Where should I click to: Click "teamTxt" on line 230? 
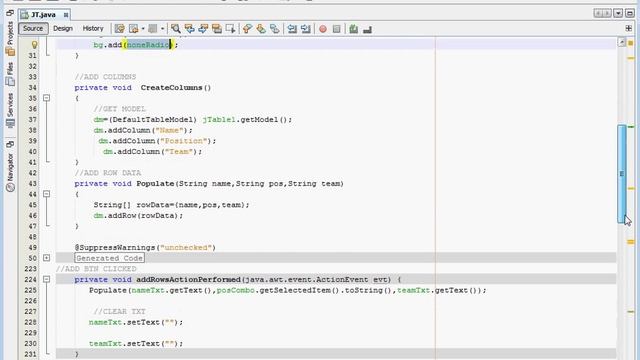(105, 343)
